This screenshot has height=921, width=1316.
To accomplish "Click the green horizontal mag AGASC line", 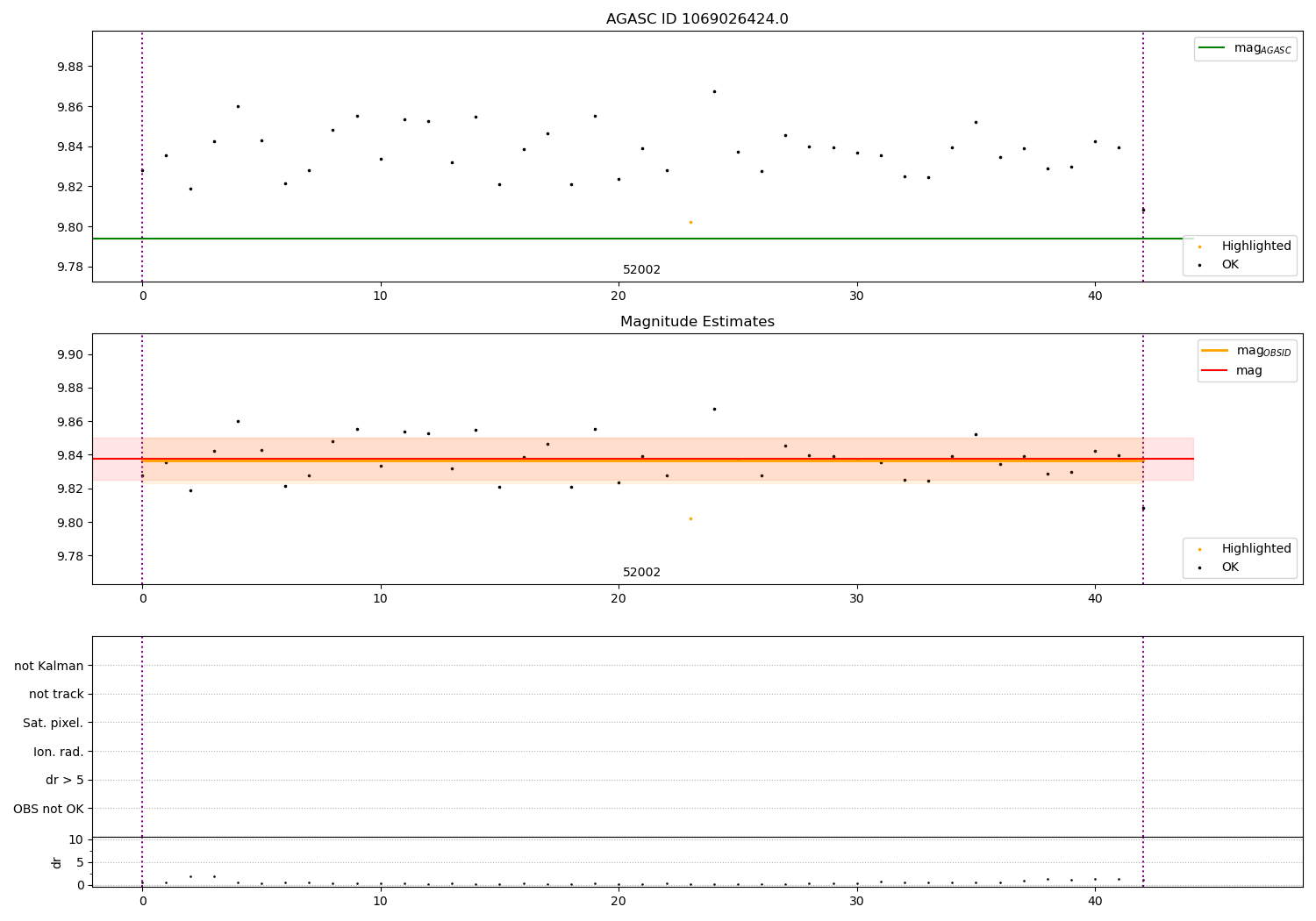I will tap(642, 239).
